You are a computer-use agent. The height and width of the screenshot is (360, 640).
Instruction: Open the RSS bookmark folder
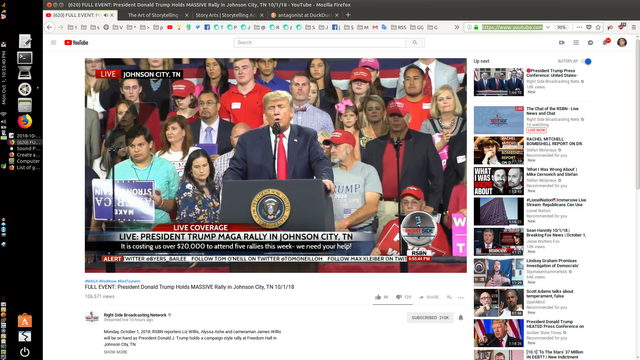pos(399,27)
